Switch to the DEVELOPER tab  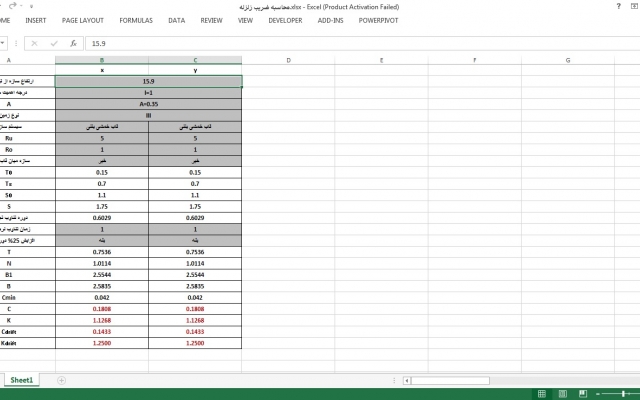(285, 20)
